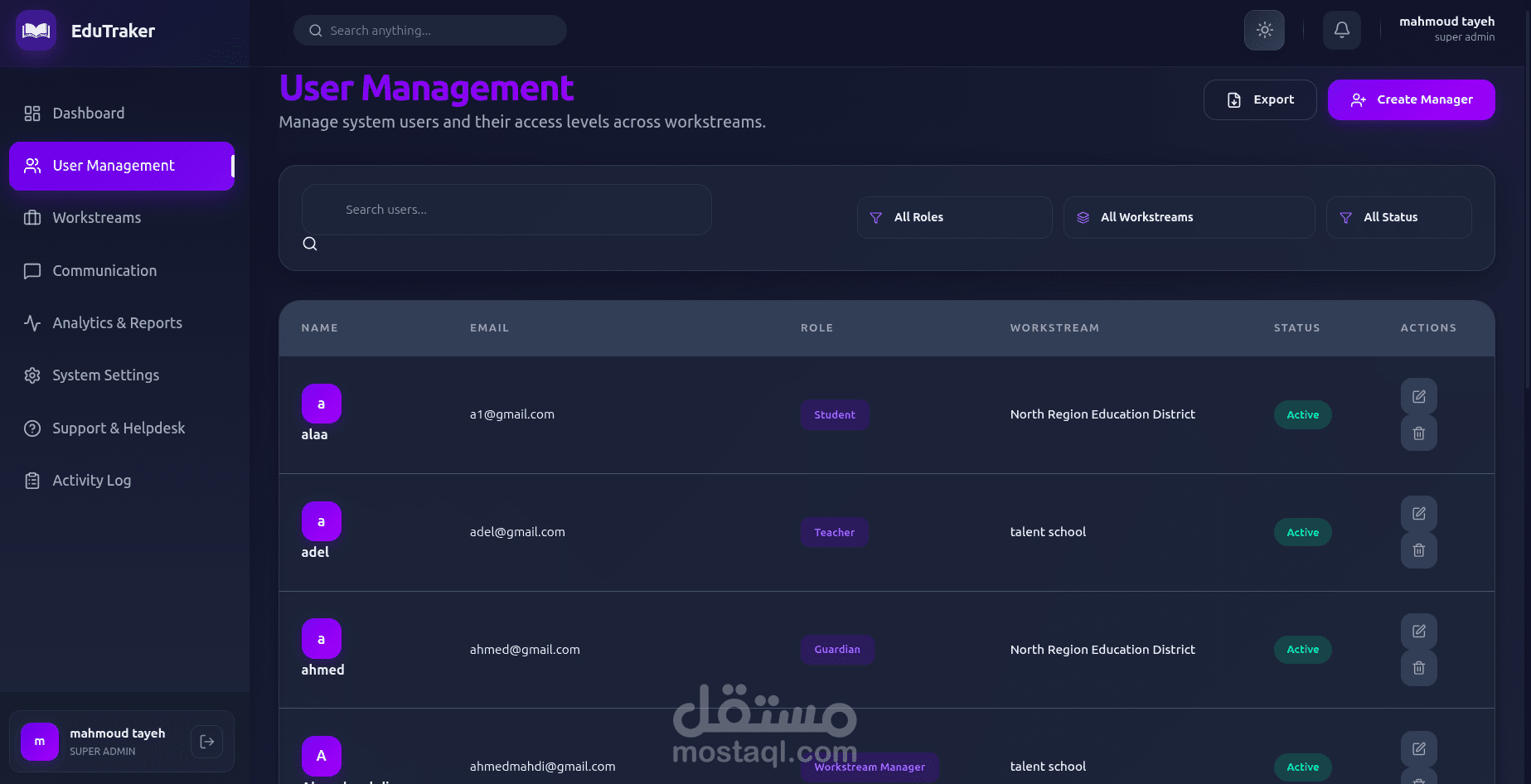Click the mahmoud tayeh super admin profile
This screenshot has width=1531, height=784.
click(1446, 29)
